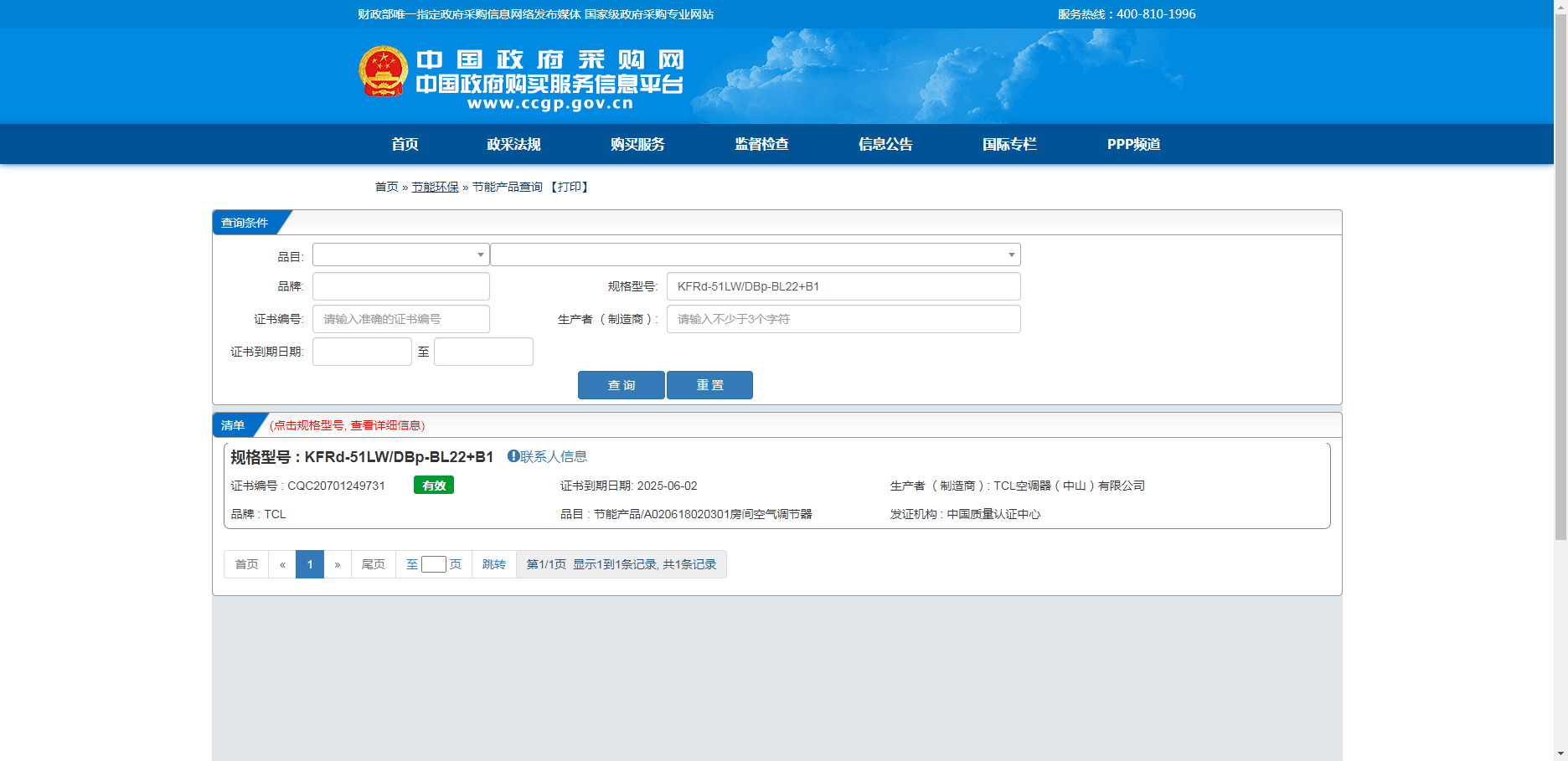The height and width of the screenshot is (761, 1568).
Task: Click the 品牌 : TCL text
Action: (259, 514)
